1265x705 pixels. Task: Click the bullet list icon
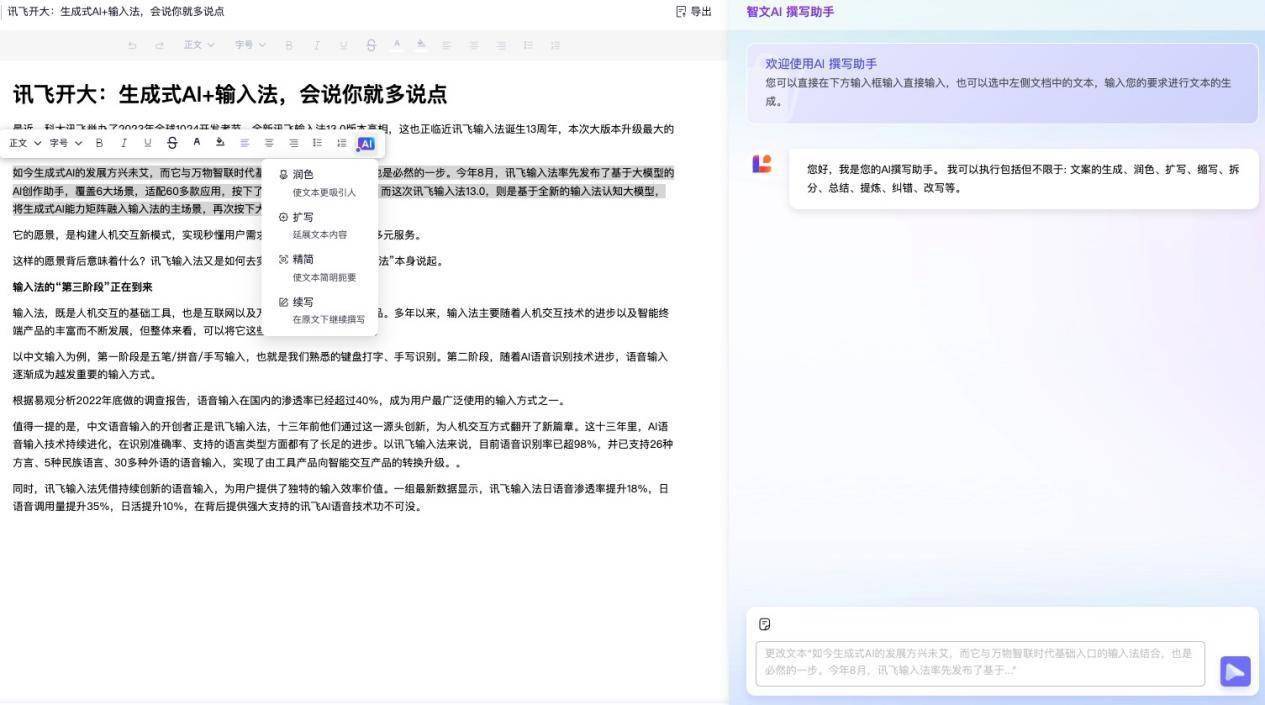point(342,143)
